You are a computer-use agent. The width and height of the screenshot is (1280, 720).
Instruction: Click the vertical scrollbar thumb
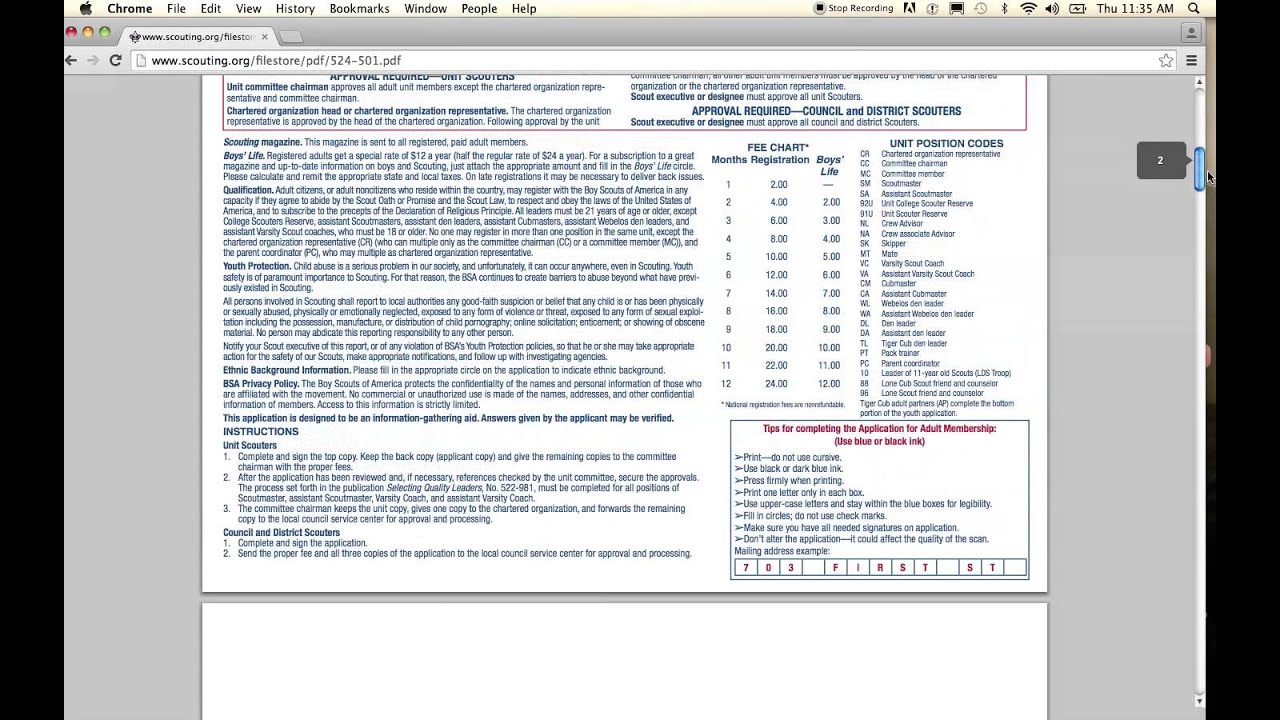click(x=1199, y=168)
